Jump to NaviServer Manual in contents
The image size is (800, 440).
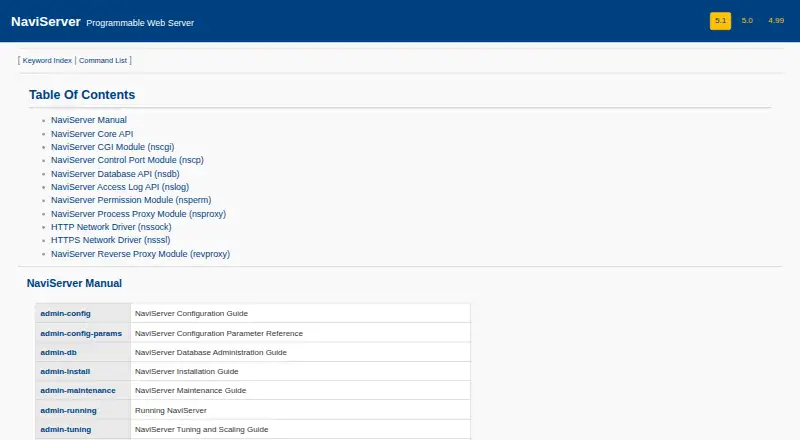pyautogui.click(x=89, y=120)
